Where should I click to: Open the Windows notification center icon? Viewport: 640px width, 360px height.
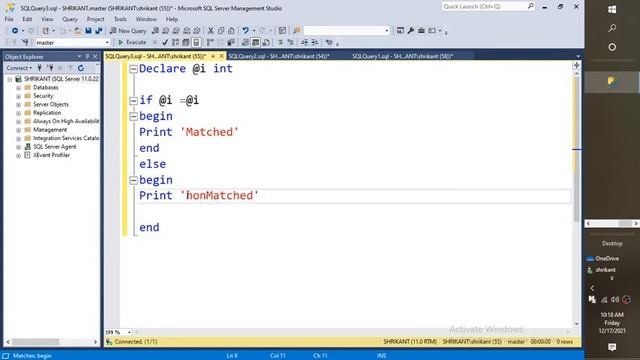click(x=612, y=347)
